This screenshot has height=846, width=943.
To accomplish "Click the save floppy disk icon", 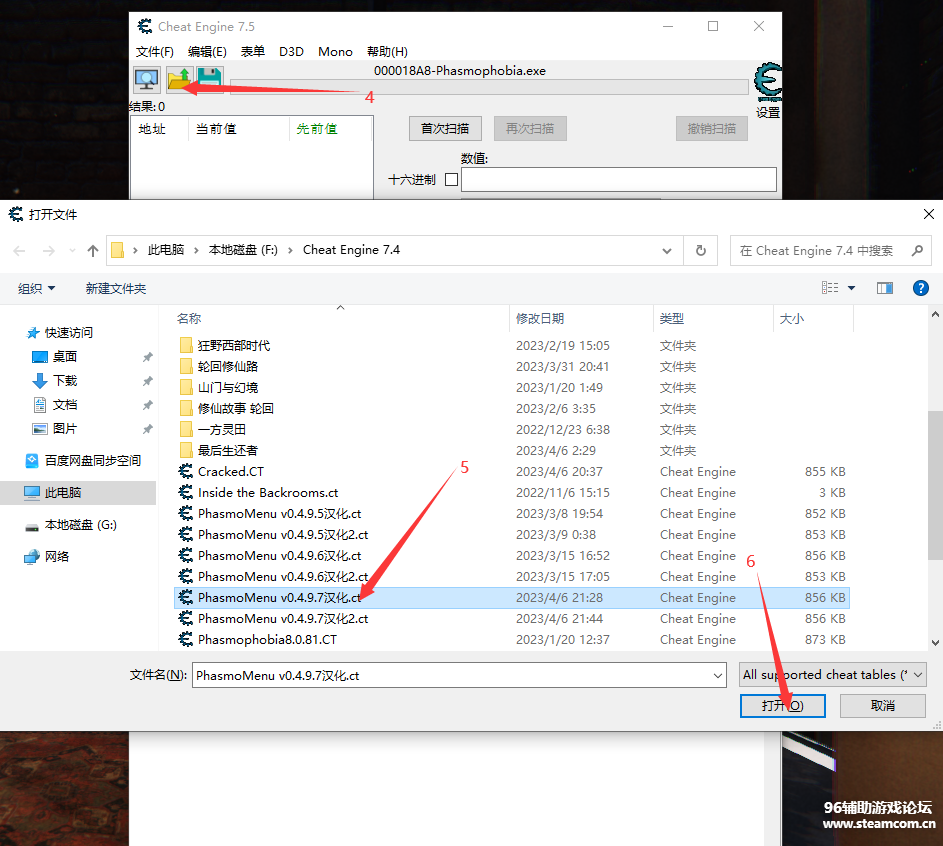I will 210,79.
